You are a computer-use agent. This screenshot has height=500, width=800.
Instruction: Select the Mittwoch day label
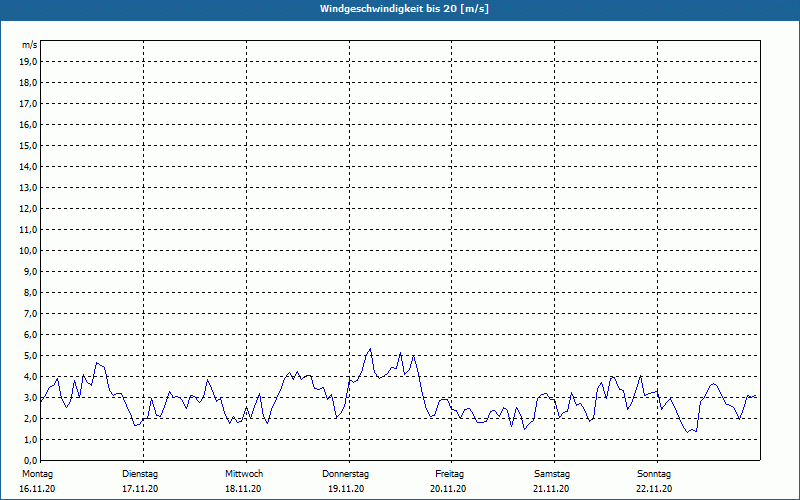244,473
